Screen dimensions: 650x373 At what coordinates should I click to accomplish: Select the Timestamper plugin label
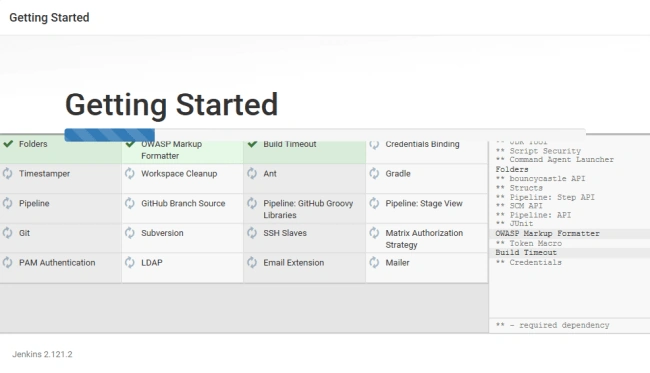[x=44, y=174]
